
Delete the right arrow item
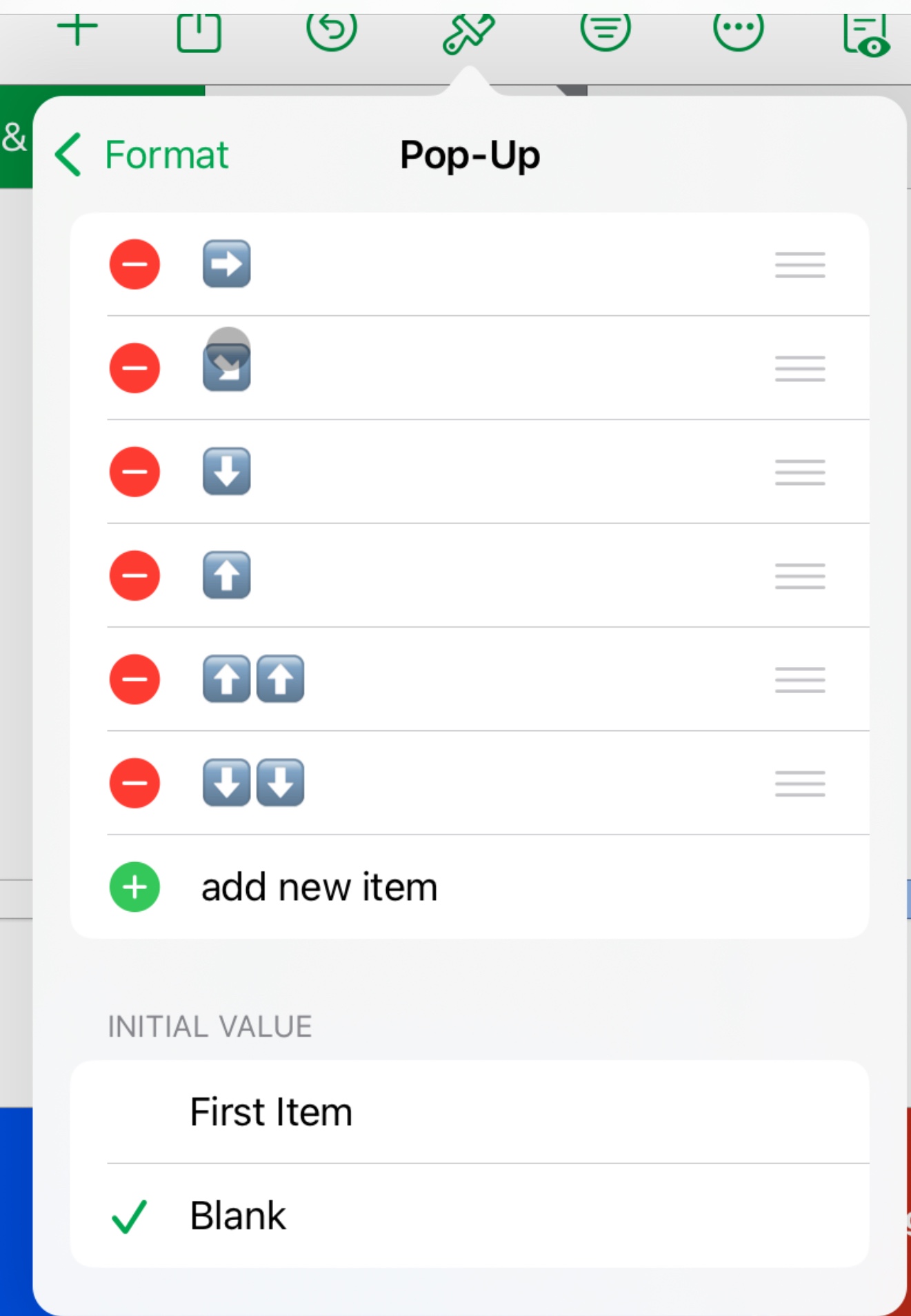(x=134, y=264)
